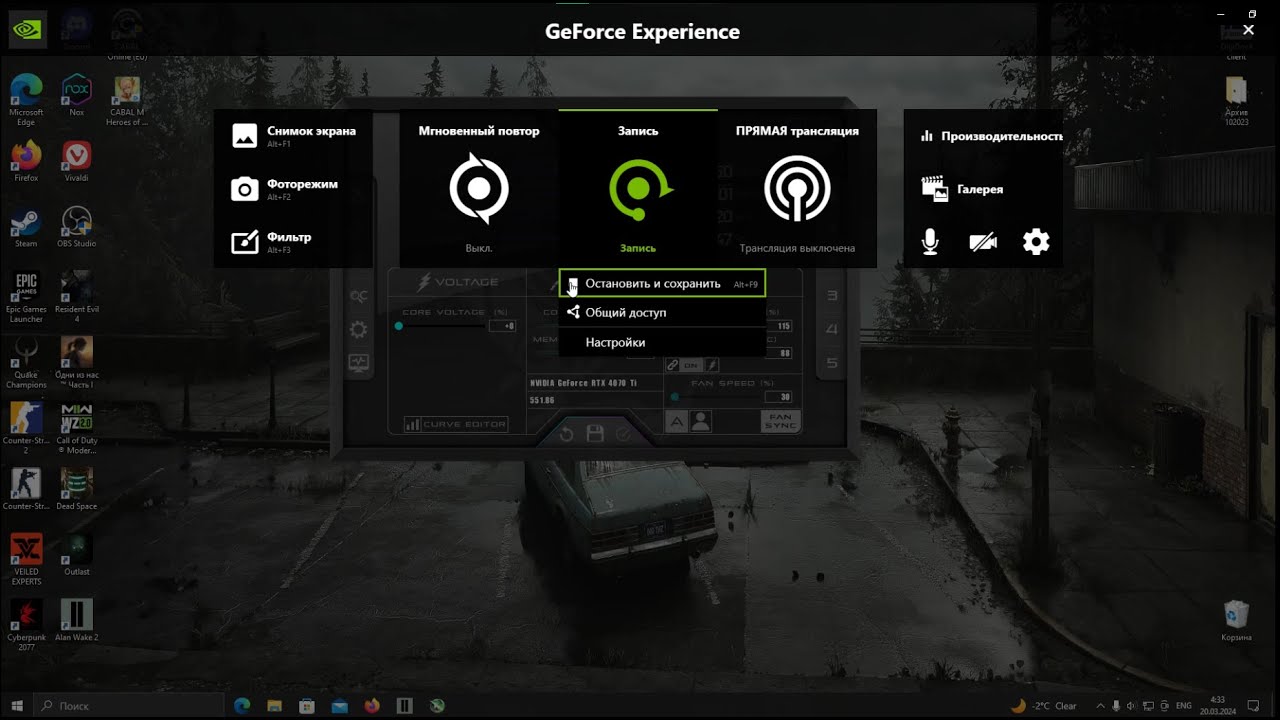Open VEILED EXPERTS shortcut
The image size is (1280, 720).
coord(26,559)
